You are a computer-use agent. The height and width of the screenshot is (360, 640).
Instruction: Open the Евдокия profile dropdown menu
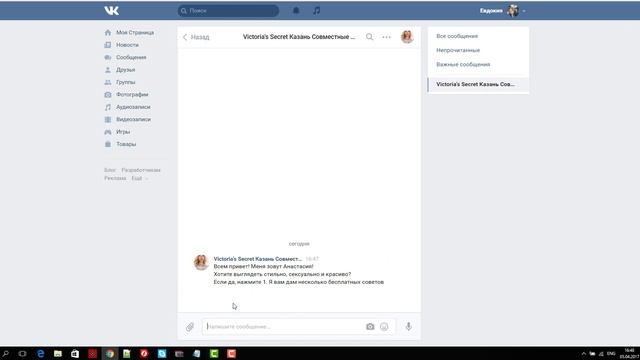click(x=502, y=11)
